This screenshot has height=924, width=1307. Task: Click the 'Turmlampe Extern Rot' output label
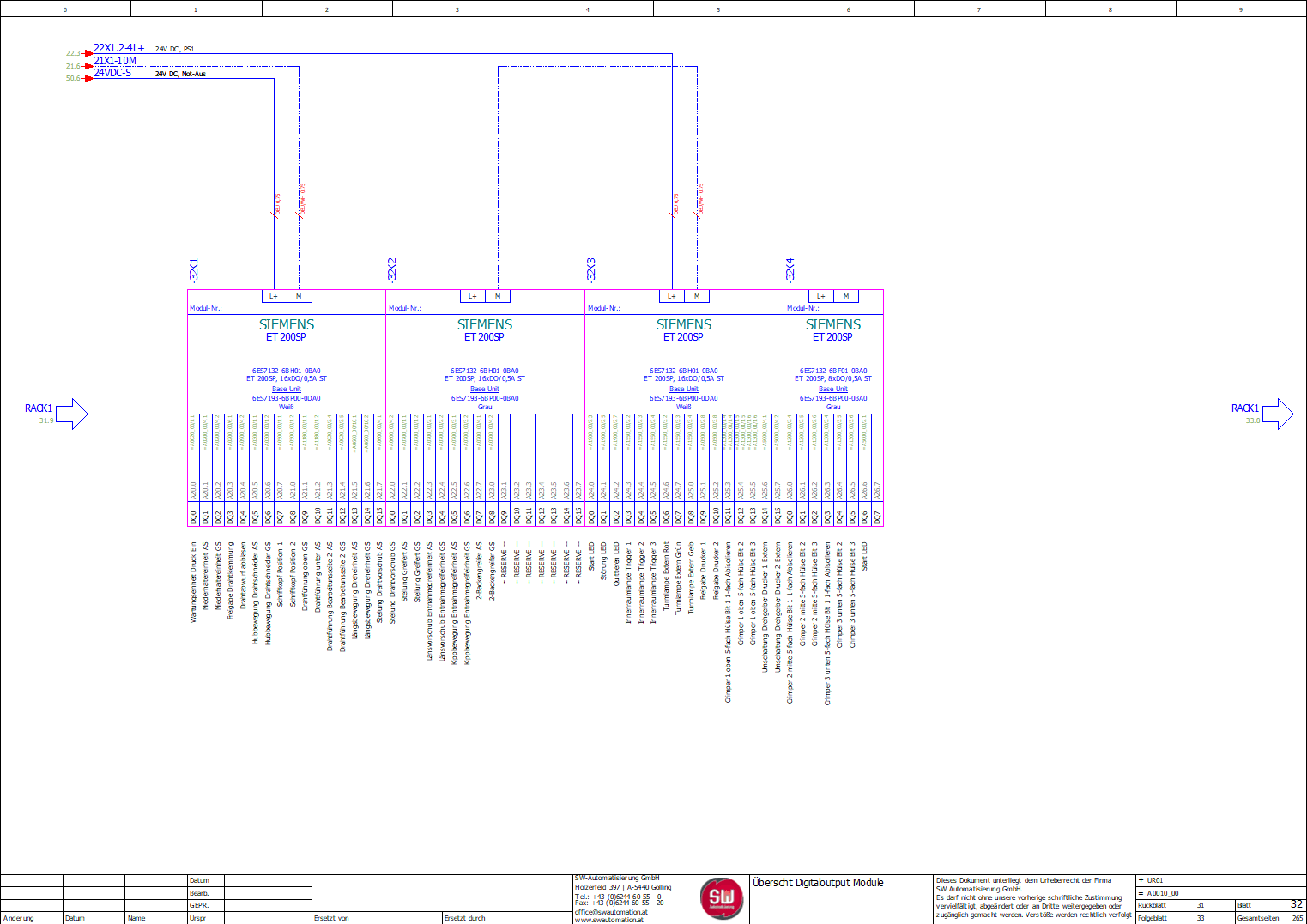(x=666, y=576)
